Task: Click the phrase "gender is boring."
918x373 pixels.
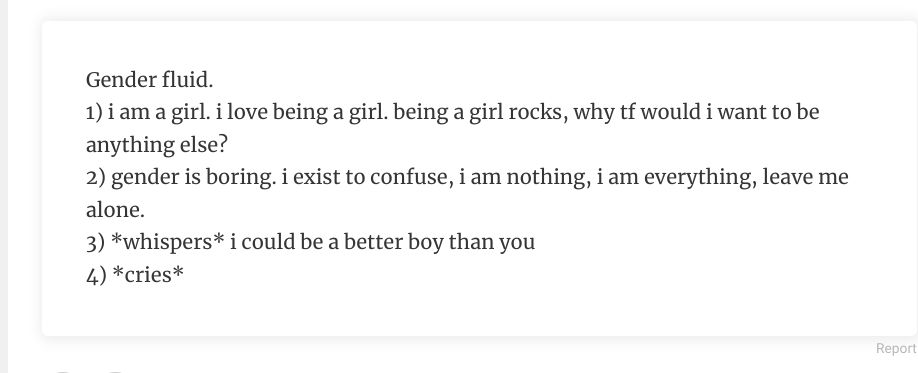Action: pos(193,177)
